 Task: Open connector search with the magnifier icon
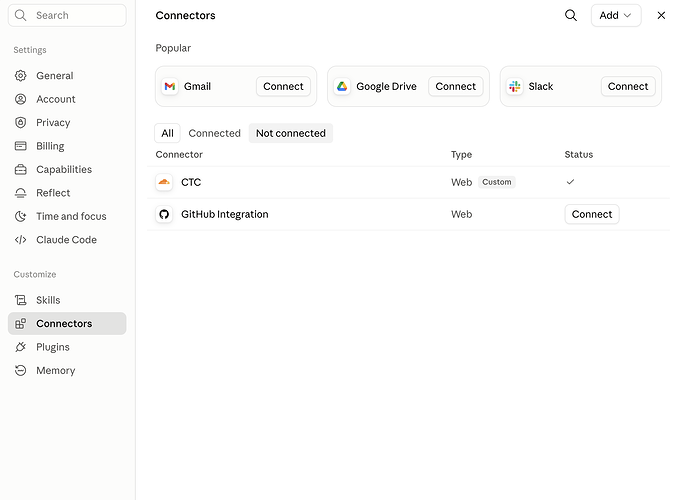(571, 16)
